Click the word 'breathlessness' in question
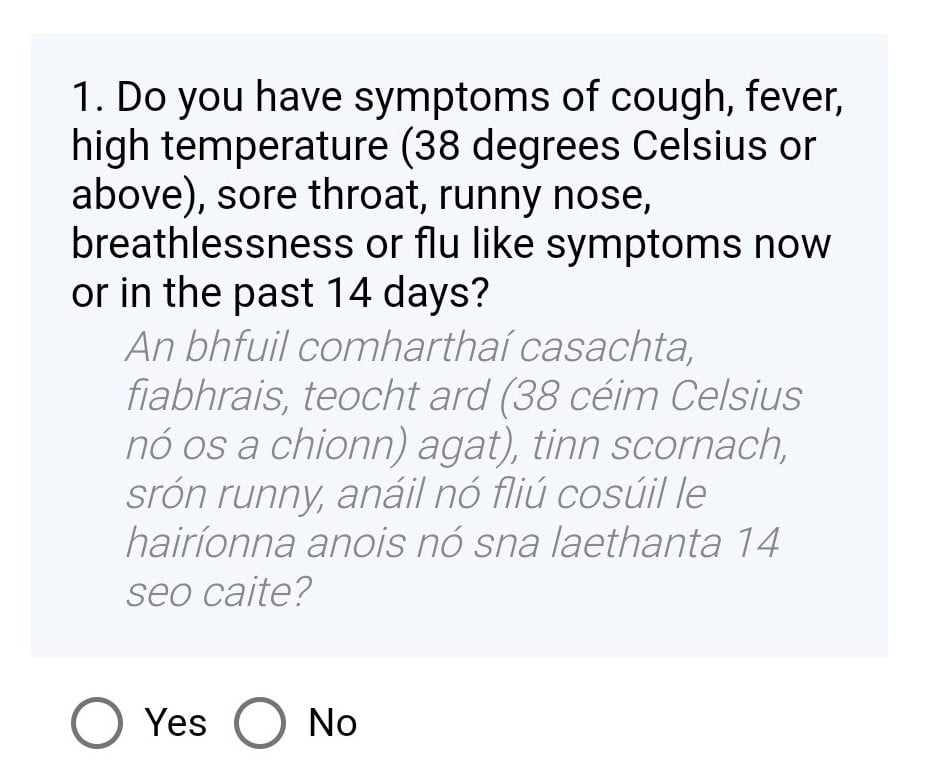 click(213, 243)
